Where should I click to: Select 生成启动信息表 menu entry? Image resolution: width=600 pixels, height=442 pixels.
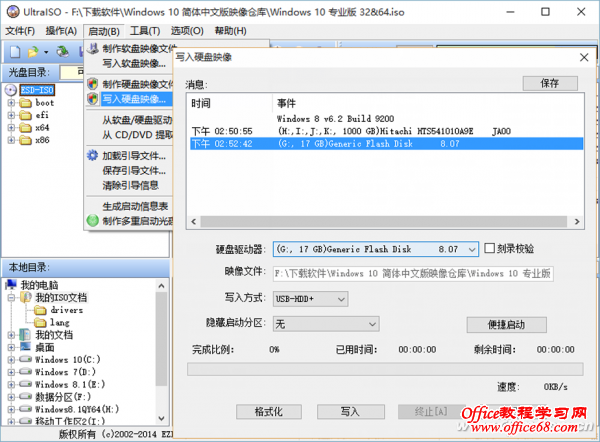point(135,206)
